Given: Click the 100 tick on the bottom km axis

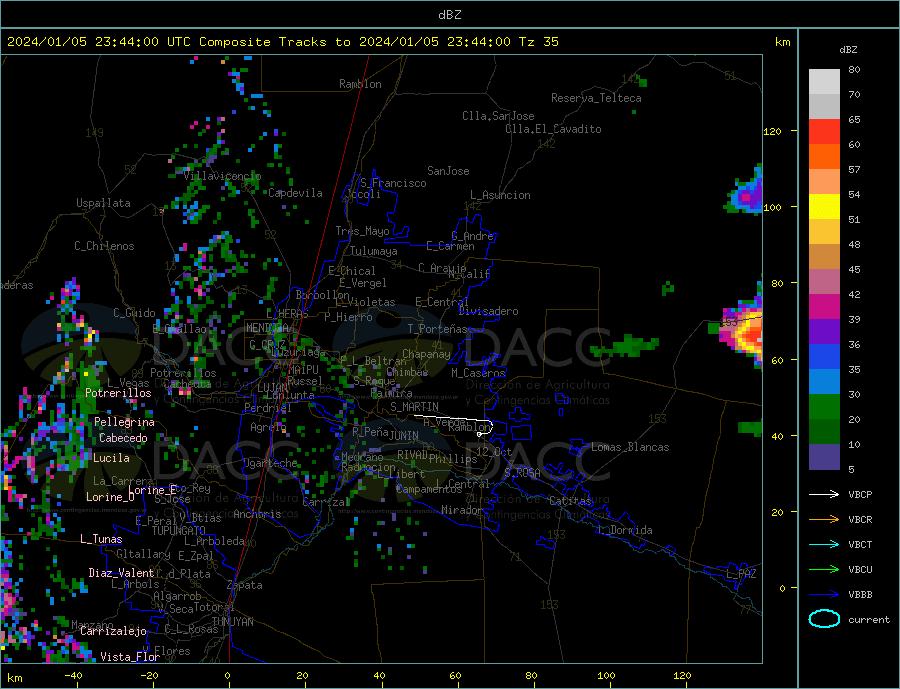Looking at the screenshot, I should click(x=606, y=676).
